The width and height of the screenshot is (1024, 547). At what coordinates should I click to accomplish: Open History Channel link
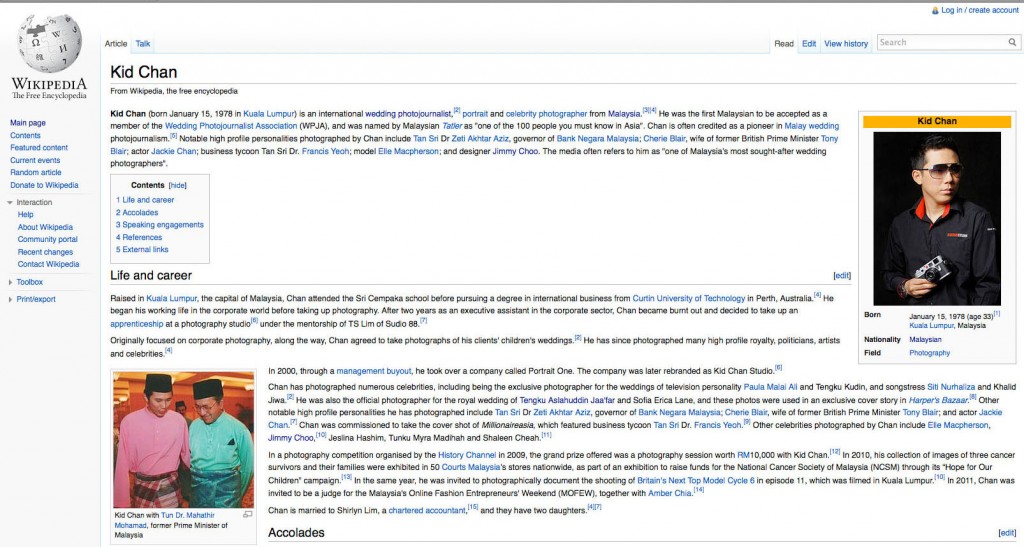click(x=467, y=455)
